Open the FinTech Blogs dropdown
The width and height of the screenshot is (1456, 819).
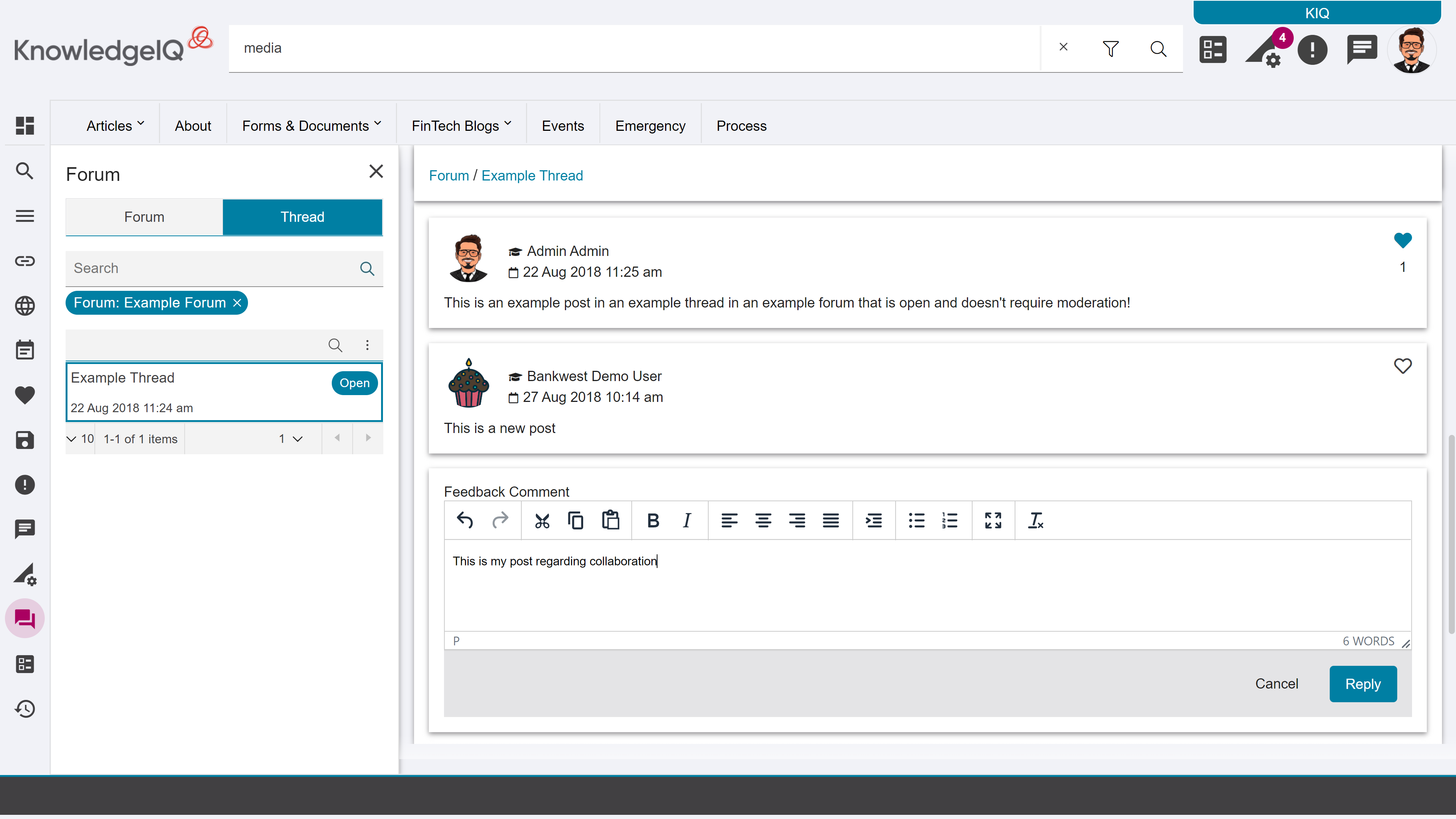(461, 126)
